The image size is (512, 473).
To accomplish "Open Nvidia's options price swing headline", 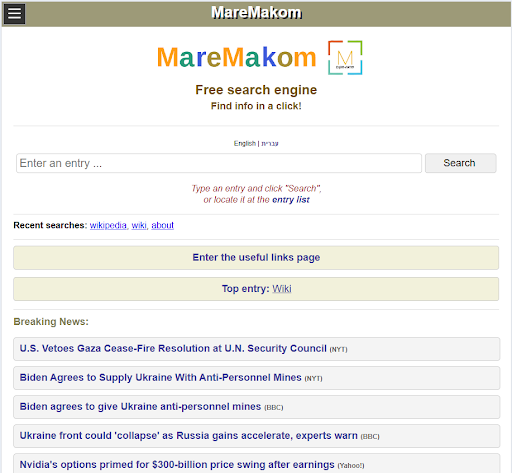I will pos(256,464).
